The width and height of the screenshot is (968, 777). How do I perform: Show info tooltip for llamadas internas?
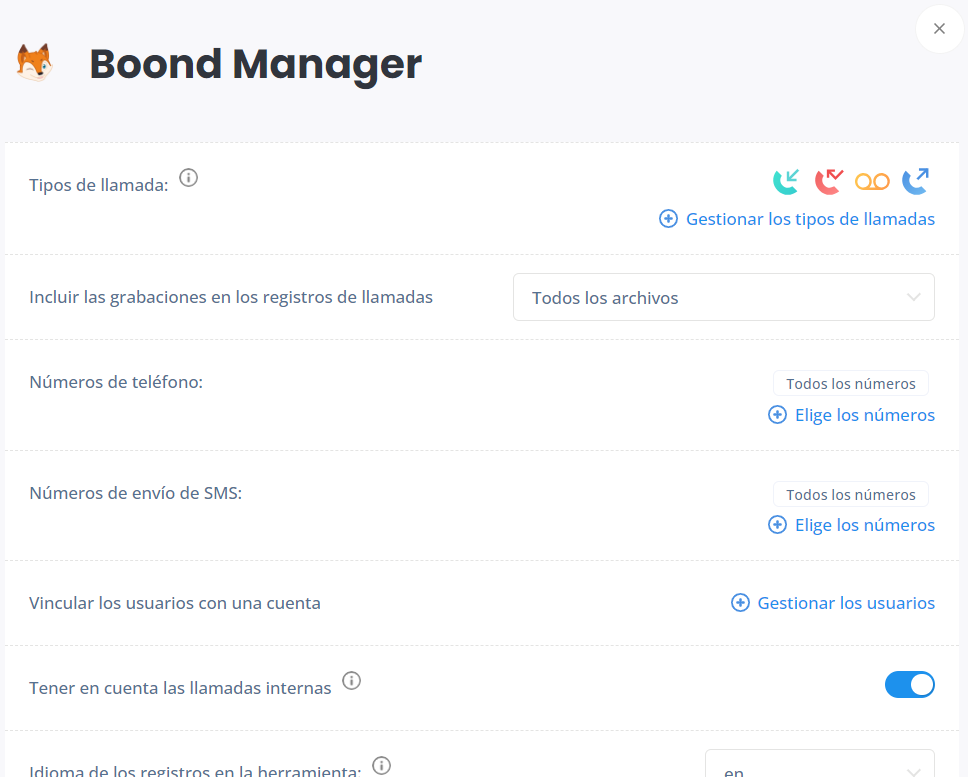tap(351, 681)
